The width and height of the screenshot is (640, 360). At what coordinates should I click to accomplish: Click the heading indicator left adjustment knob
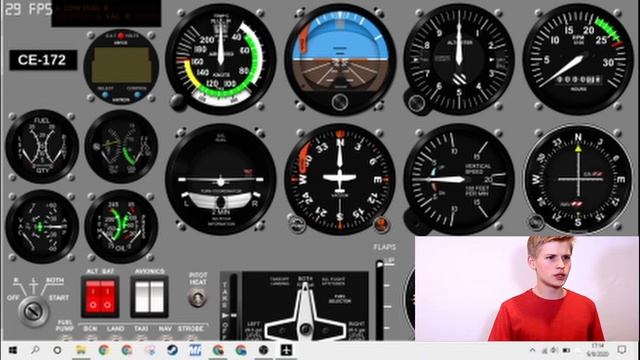click(297, 223)
